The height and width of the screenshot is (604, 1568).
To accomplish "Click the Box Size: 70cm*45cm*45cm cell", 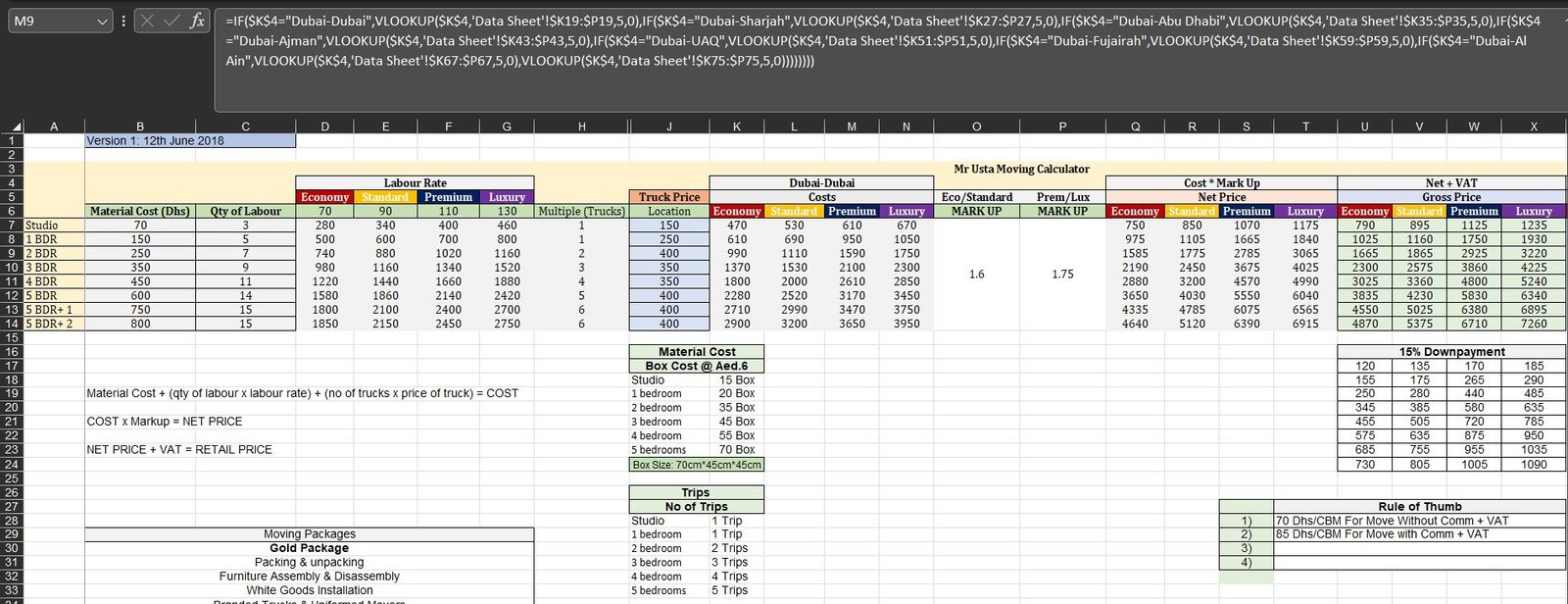I will (x=696, y=465).
